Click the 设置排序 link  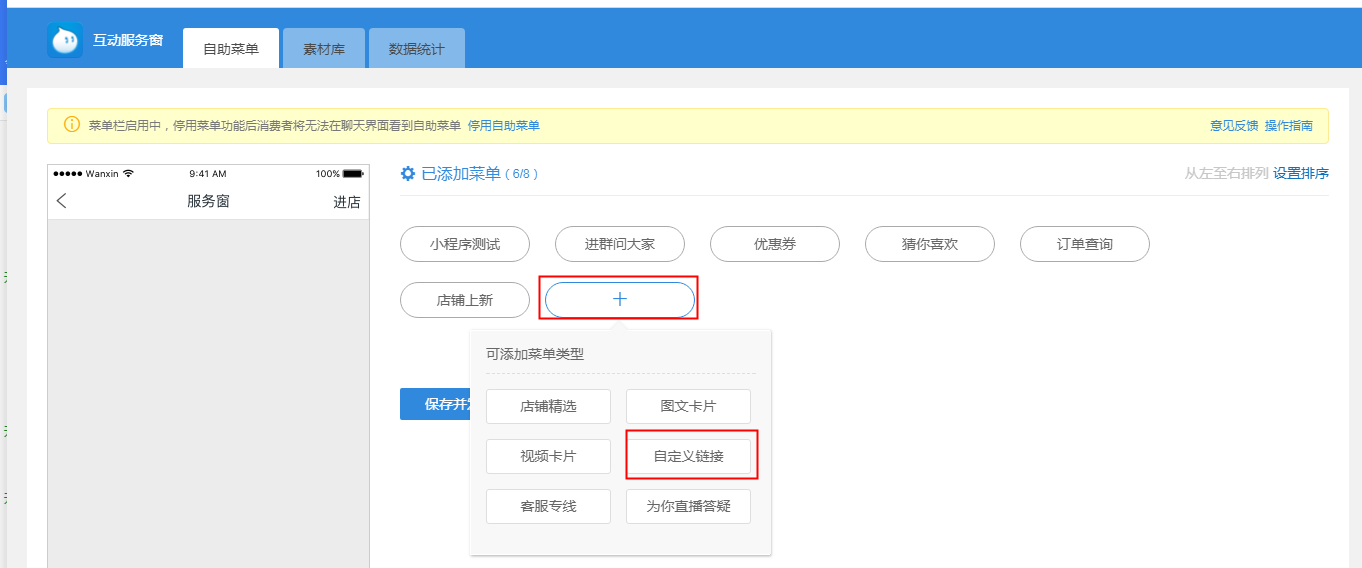[x=1301, y=173]
